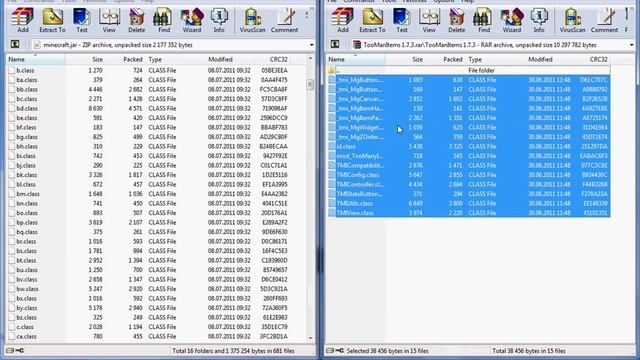This screenshot has height=360, width=640.
Task: Click Find icon in TooManyItems window
Action: pyautogui.click(x=484, y=20)
